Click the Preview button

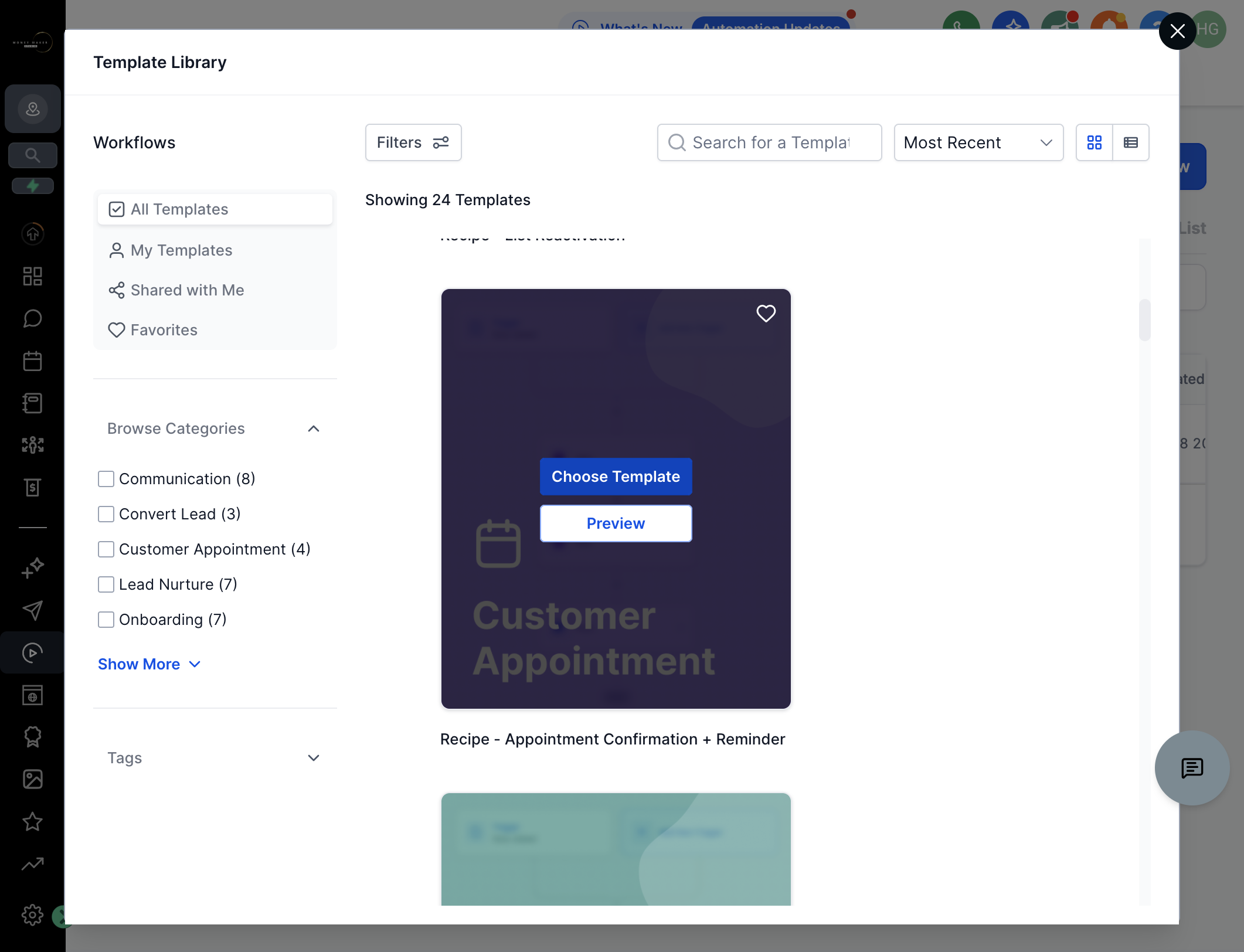click(616, 523)
